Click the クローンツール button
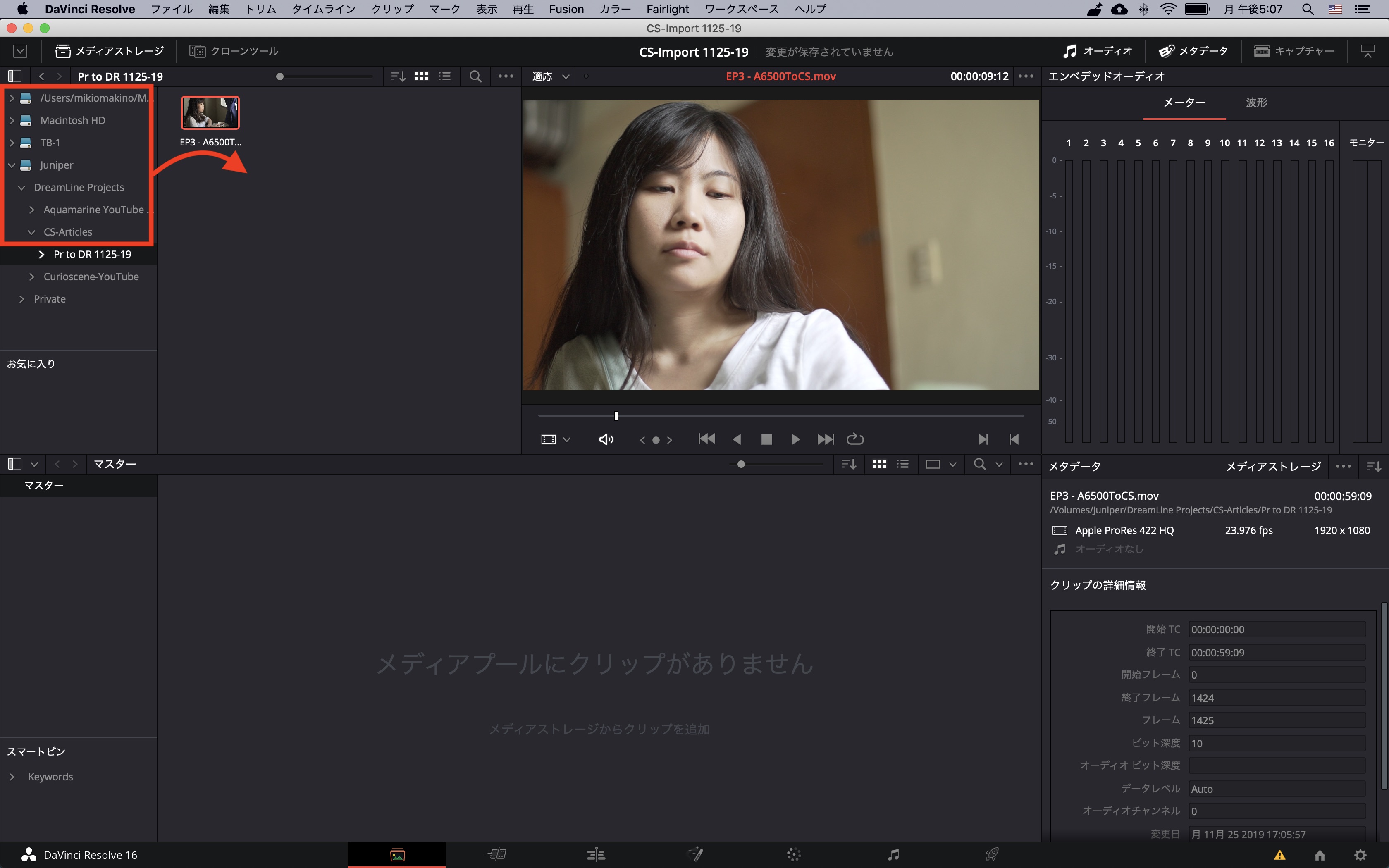1389x868 pixels. point(234,51)
